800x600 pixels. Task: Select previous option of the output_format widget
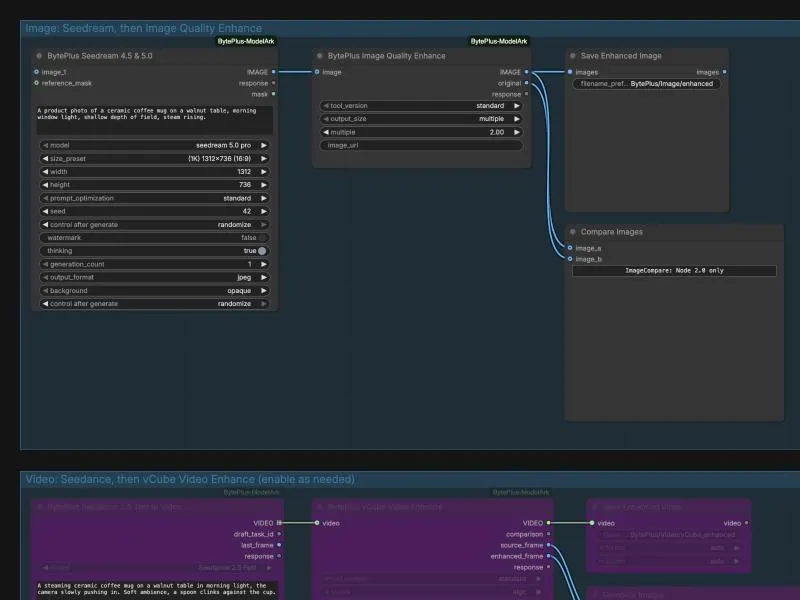coord(45,278)
